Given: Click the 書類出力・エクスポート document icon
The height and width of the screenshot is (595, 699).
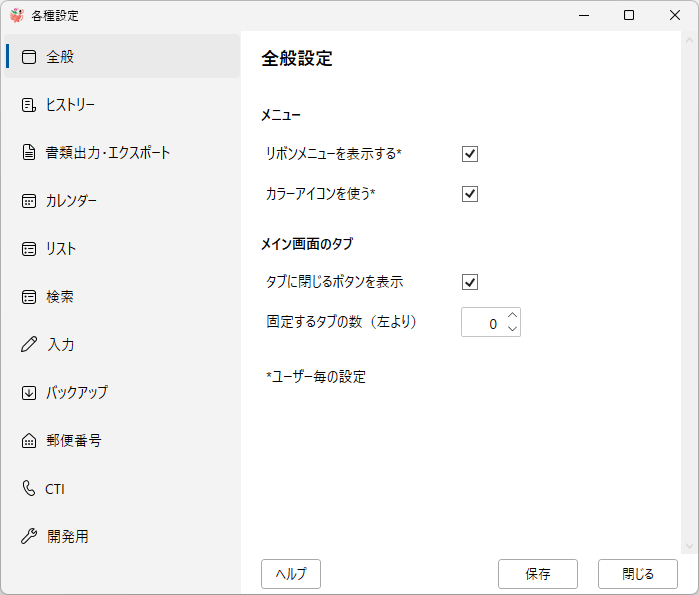Looking at the screenshot, I should 29,153.
